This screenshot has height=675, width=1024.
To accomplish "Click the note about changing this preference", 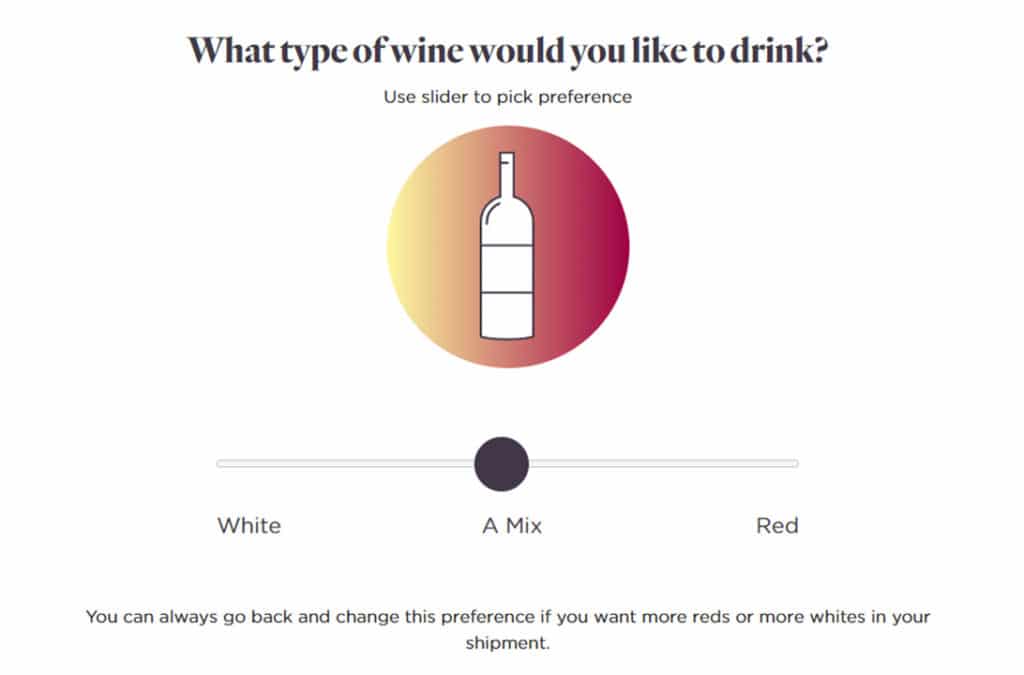I will click(507, 629).
